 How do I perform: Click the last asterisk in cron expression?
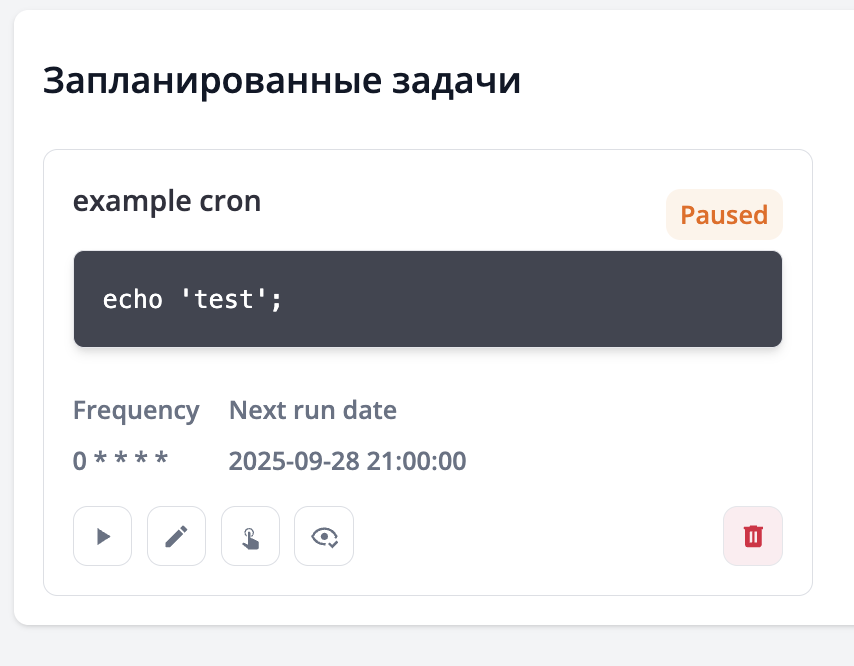161,462
